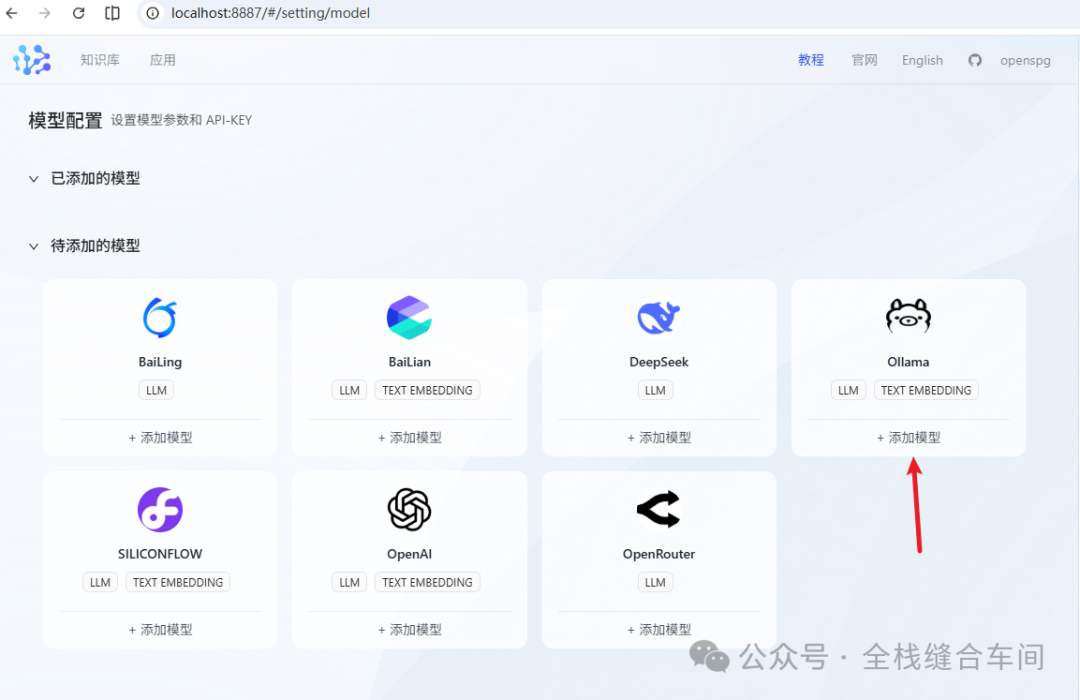Add model for SILICONFLOW
Image resolution: width=1080 pixels, height=700 pixels.
pos(160,630)
